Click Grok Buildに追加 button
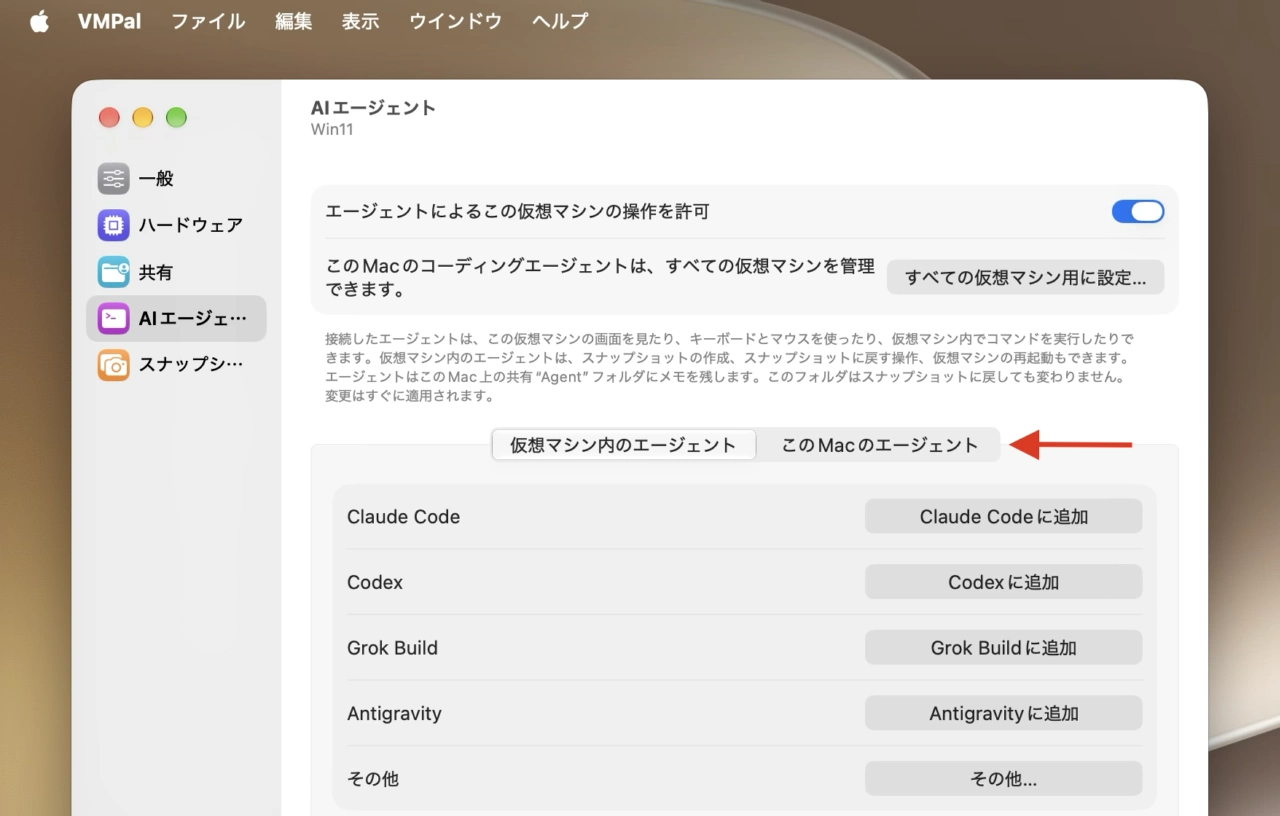The image size is (1280, 816). pos(1003,647)
